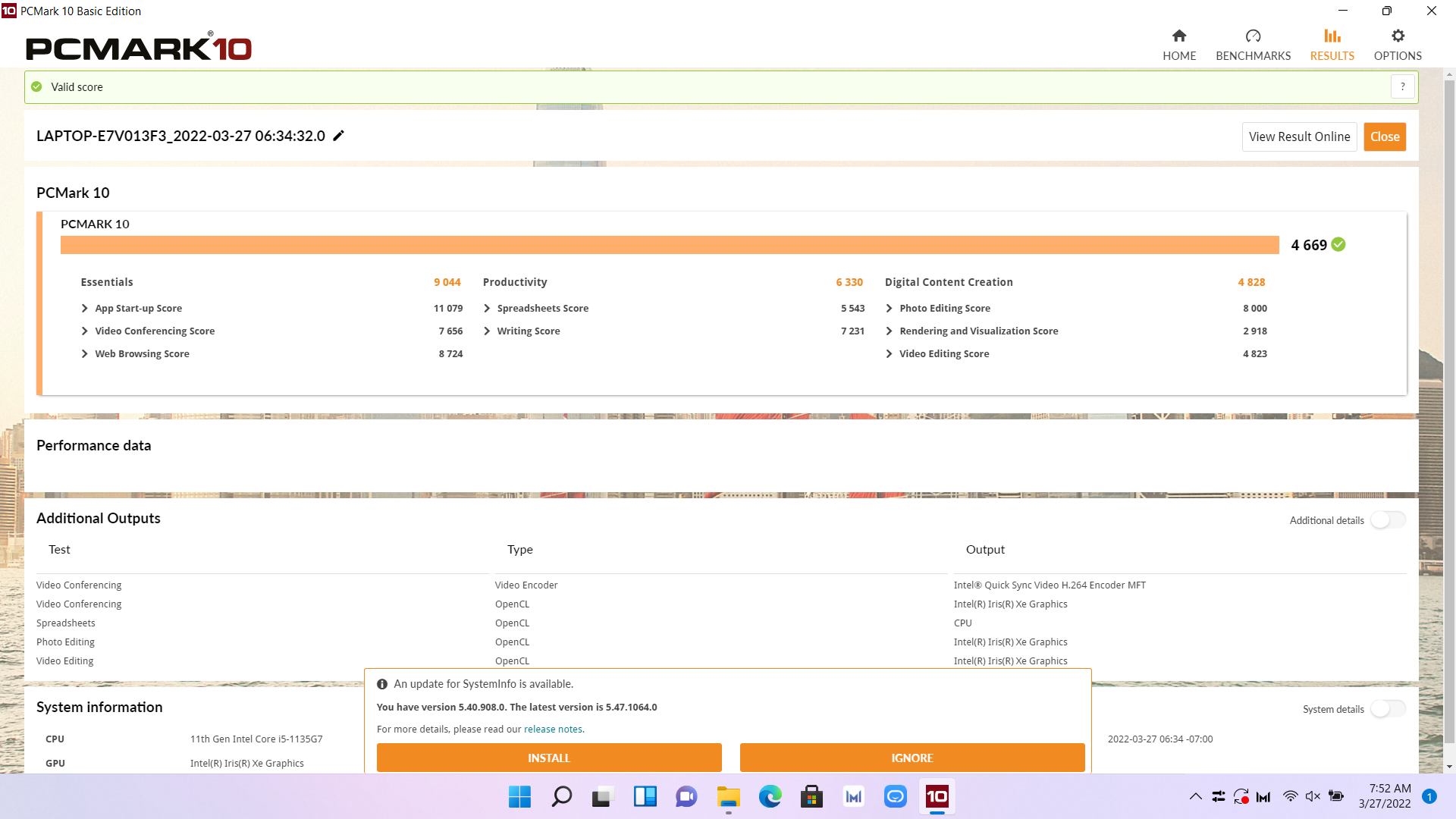Viewport: 1456px width, 819px height.
Task: Go to HOME tab
Action: (x=1179, y=45)
